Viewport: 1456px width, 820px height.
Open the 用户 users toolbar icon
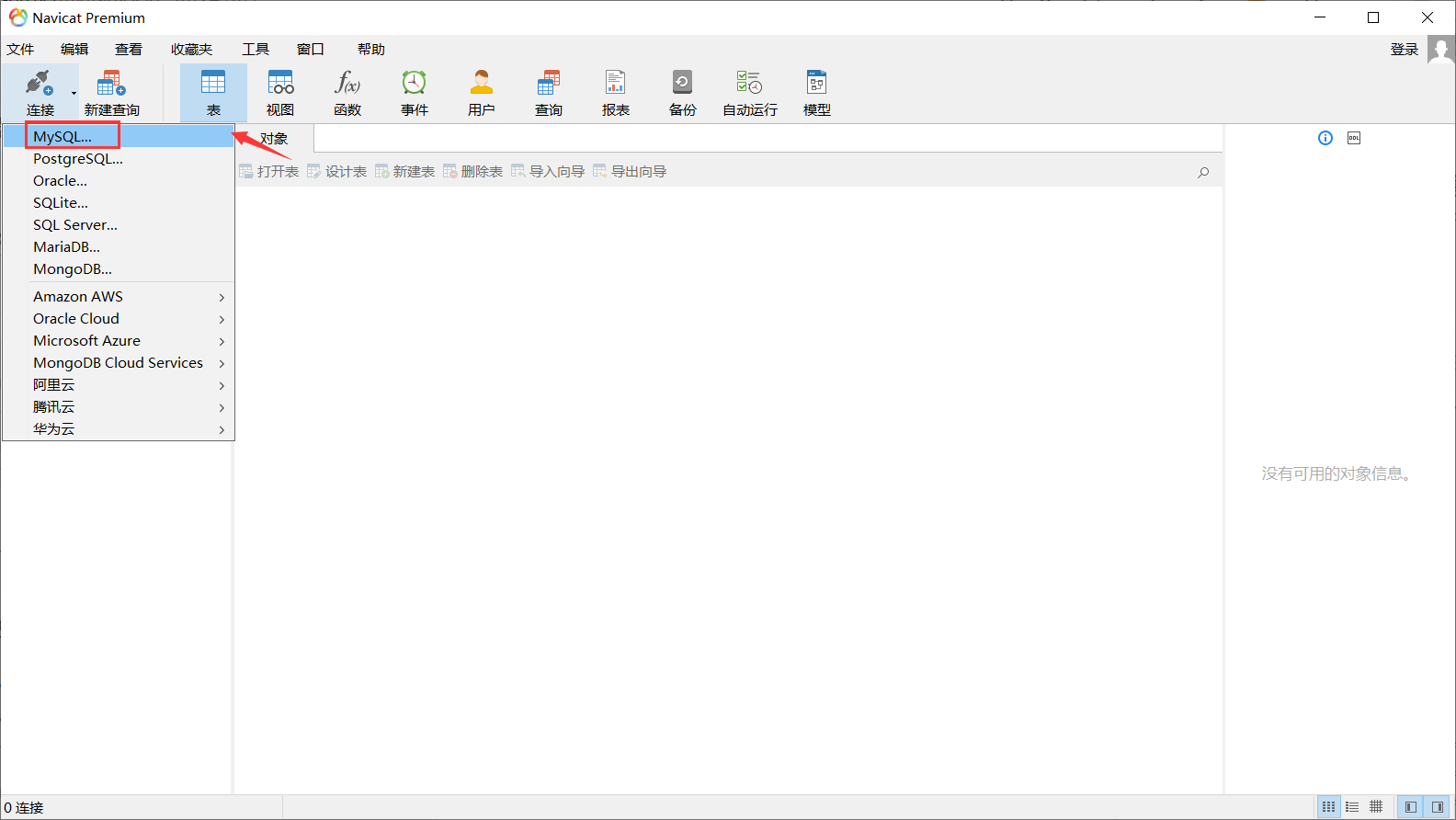pos(482,83)
